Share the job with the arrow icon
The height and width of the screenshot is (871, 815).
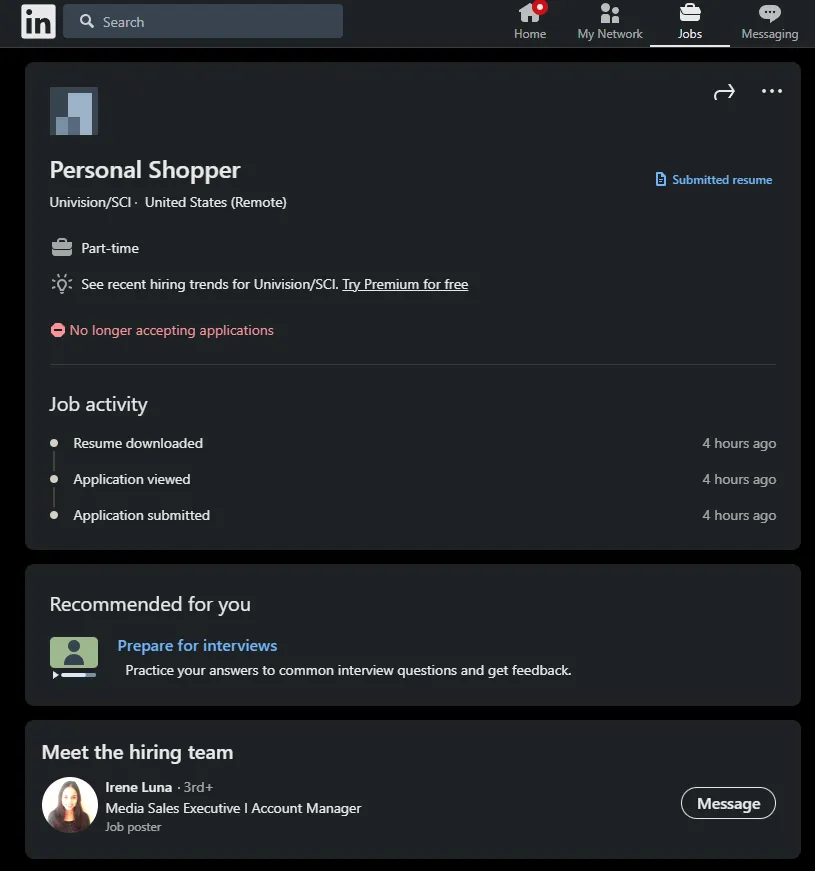(724, 92)
